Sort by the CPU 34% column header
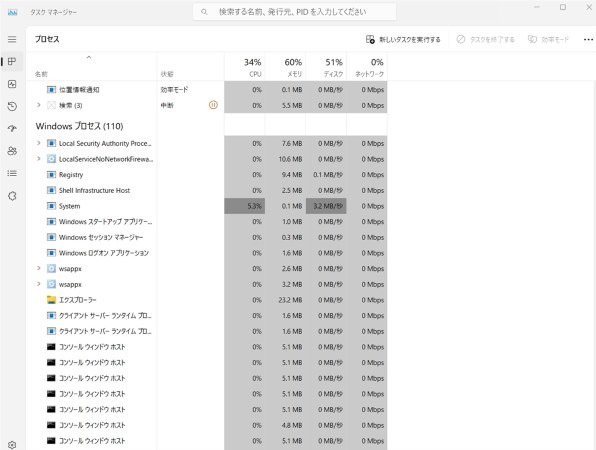Screen dimensions: 596x450 (x=244, y=67)
